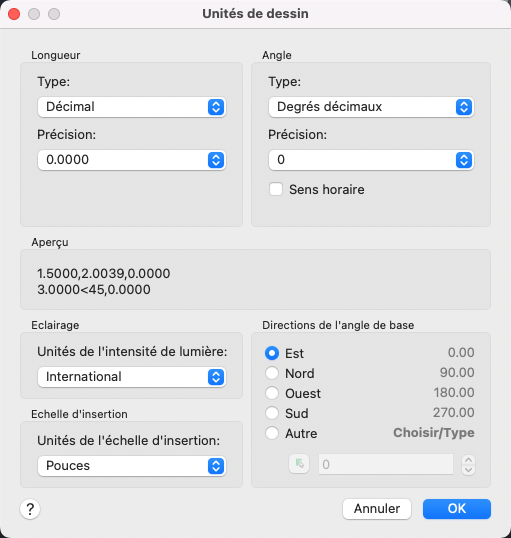Click the custom angle input field

(x=386, y=464)
